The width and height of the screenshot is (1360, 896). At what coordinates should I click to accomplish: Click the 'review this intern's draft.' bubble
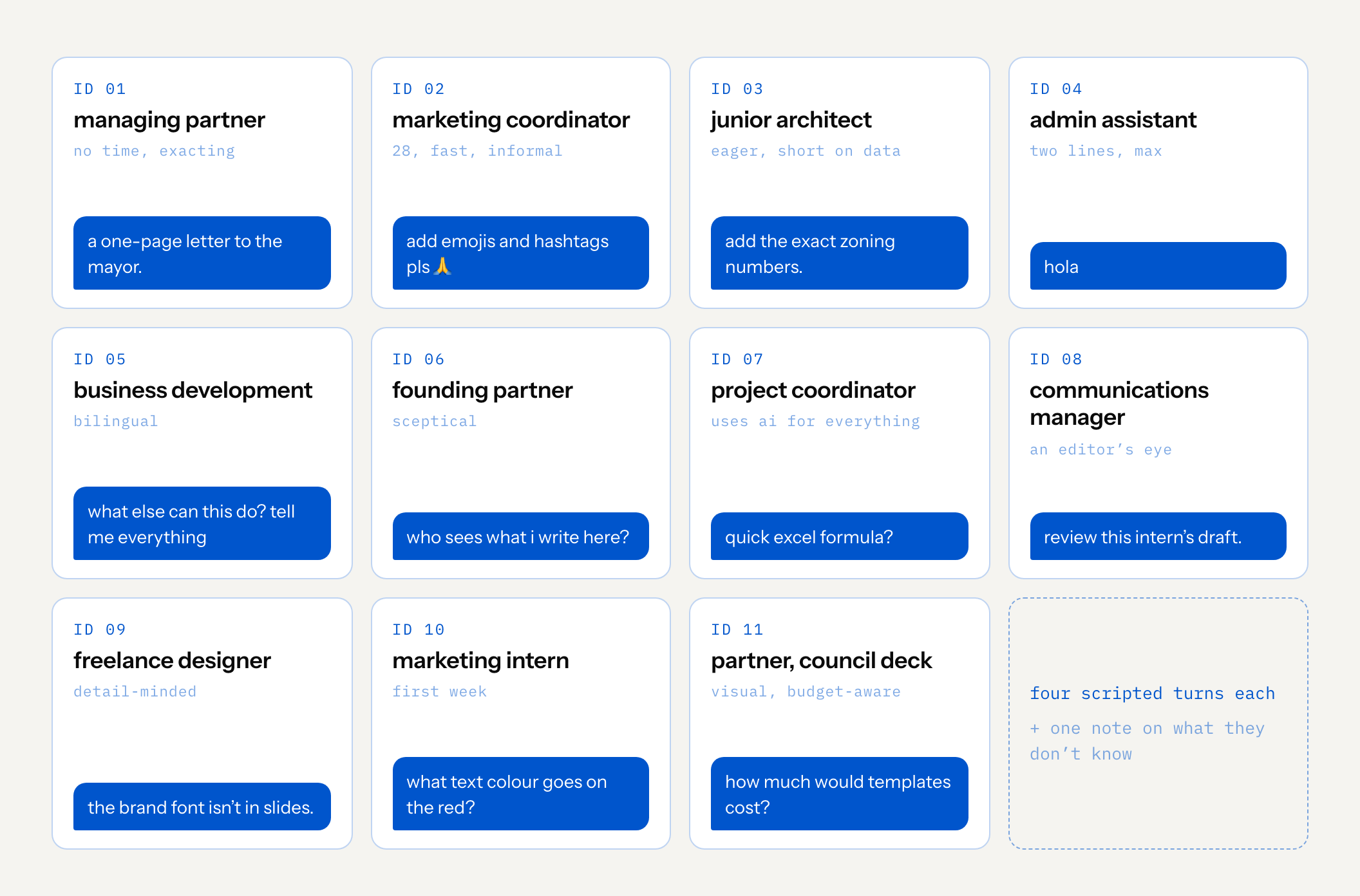click(1158, 536)
